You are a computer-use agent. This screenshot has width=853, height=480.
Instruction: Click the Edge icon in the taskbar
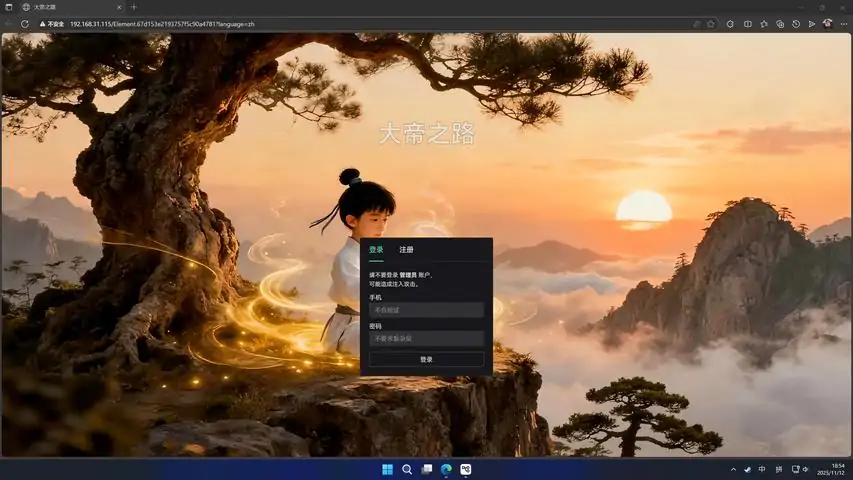click(x=446, y=469)
